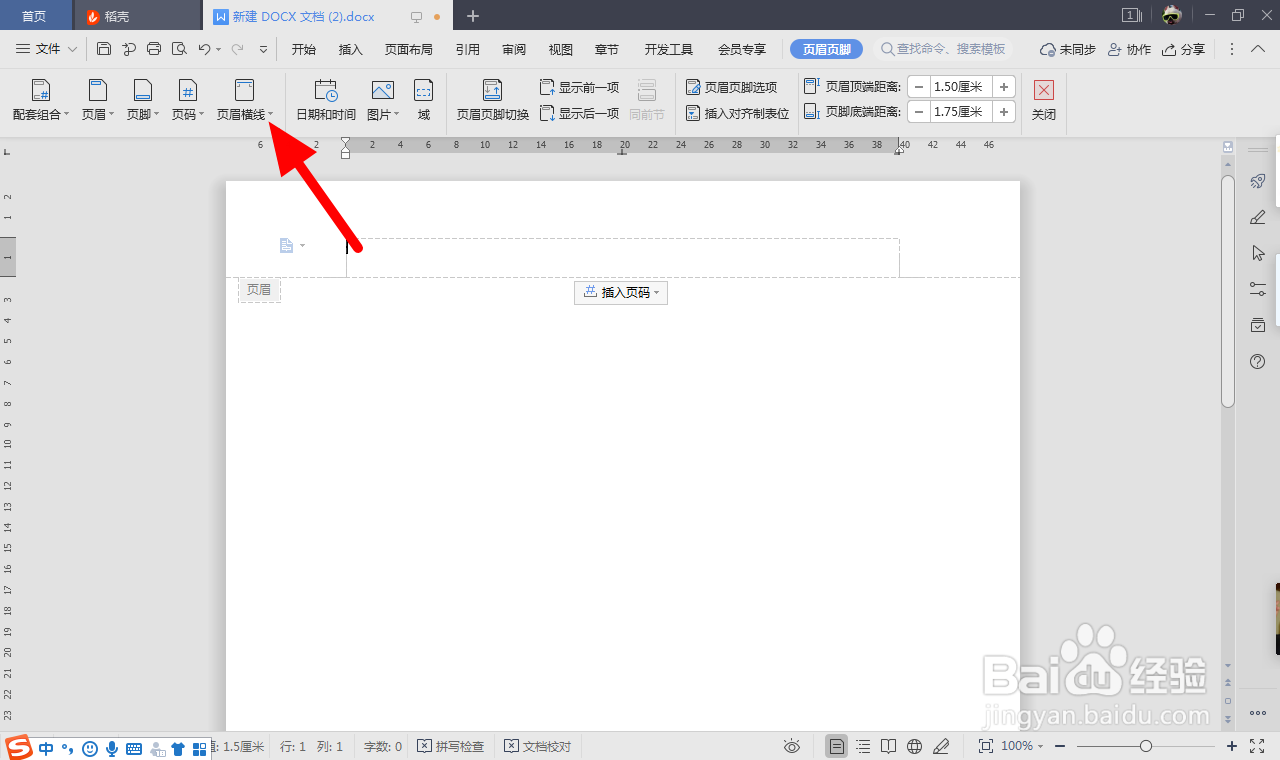The width and height of the screenshot is (1280, 760).
Task: Show previous item with 显示前一项
Action: [580, 87]
